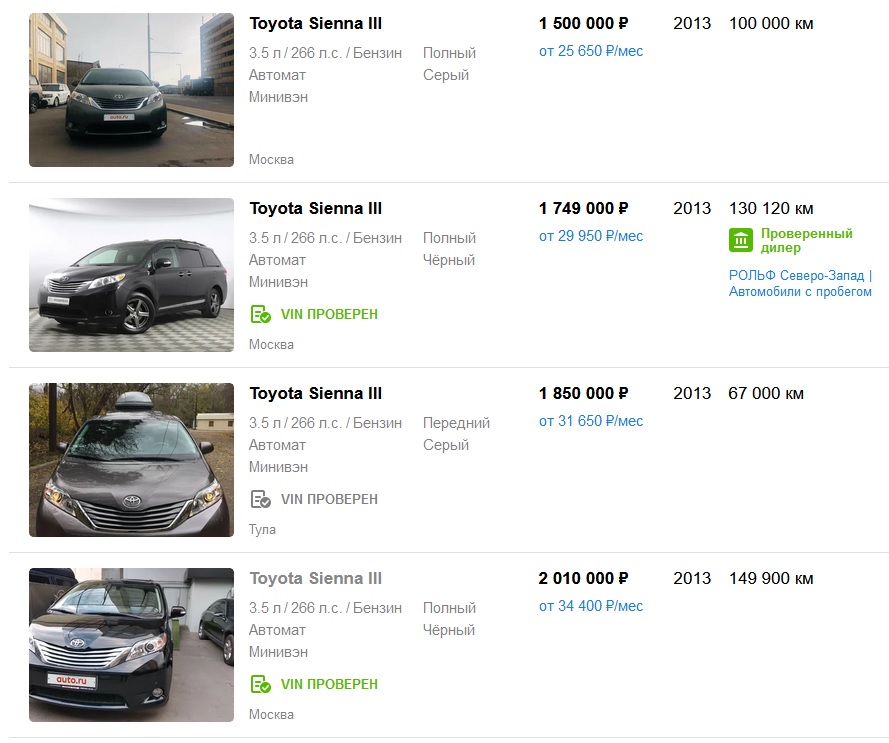Open the РОЛЬФ Северо-Запад dealer link

(x=800, y=283)
